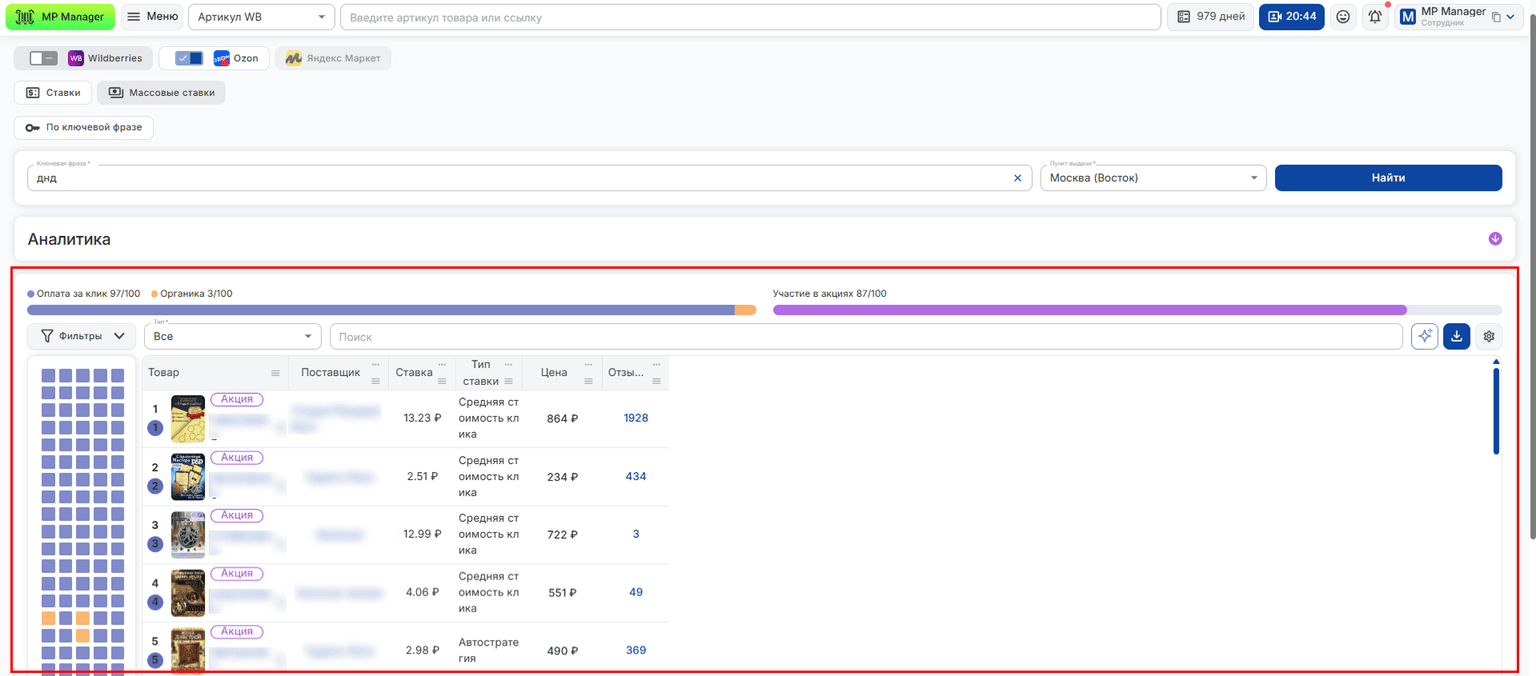Toggle the Ozon marketplace switch
This screenshot has height=676, width=1536.
coord(188,58)
